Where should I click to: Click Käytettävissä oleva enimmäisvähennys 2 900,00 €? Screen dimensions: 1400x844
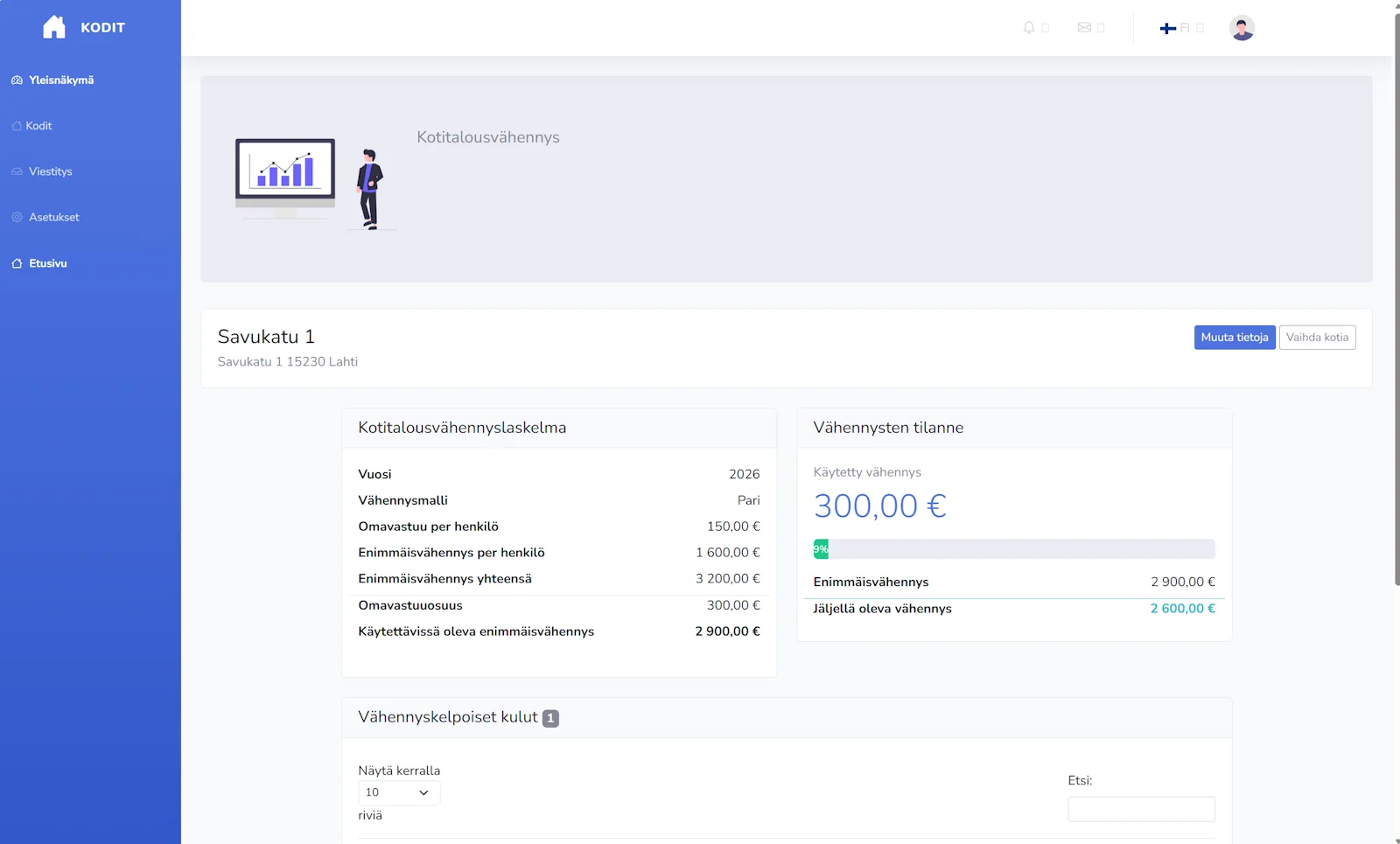point(728,631)
